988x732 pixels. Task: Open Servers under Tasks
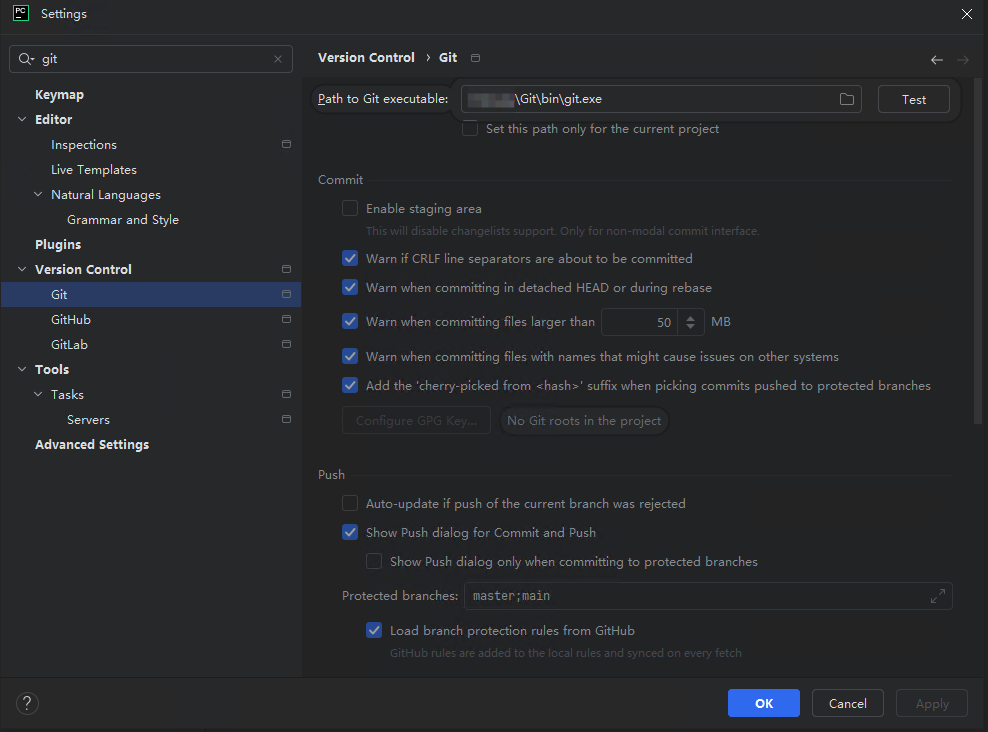coord(88,420)
